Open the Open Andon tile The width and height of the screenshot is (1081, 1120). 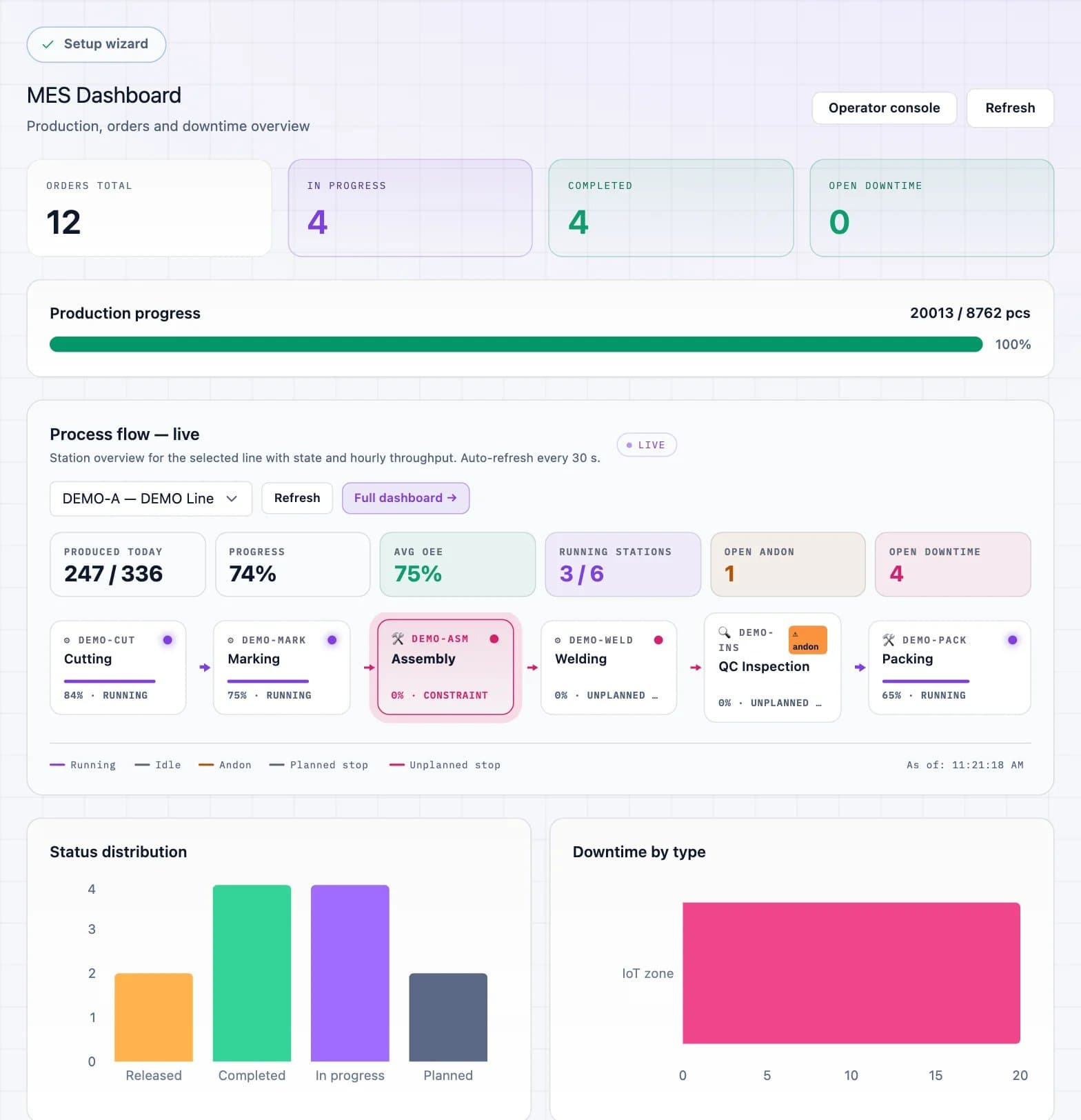[787, 564]
